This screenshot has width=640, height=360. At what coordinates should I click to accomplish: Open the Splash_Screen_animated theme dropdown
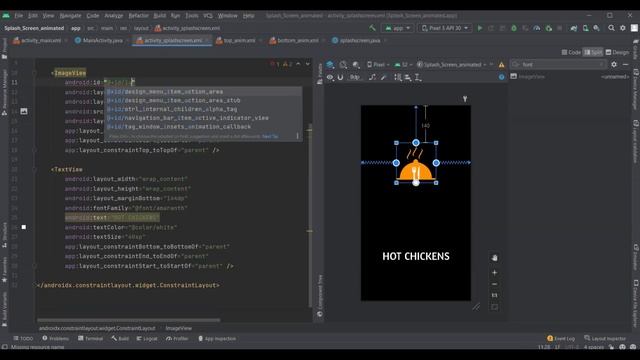(452, 64)
